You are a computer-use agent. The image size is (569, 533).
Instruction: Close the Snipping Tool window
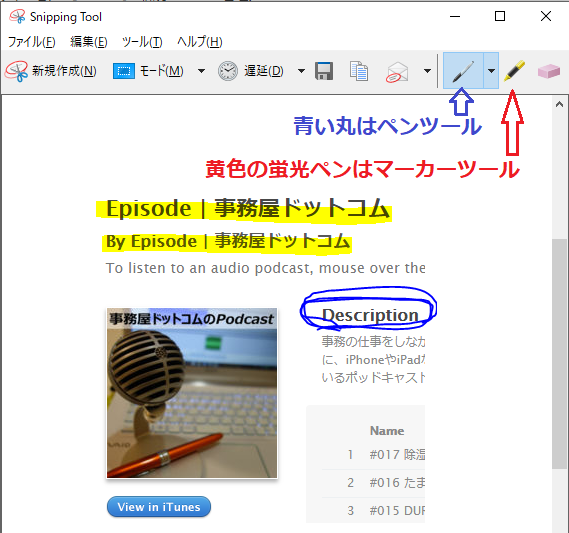pos(546,16)
